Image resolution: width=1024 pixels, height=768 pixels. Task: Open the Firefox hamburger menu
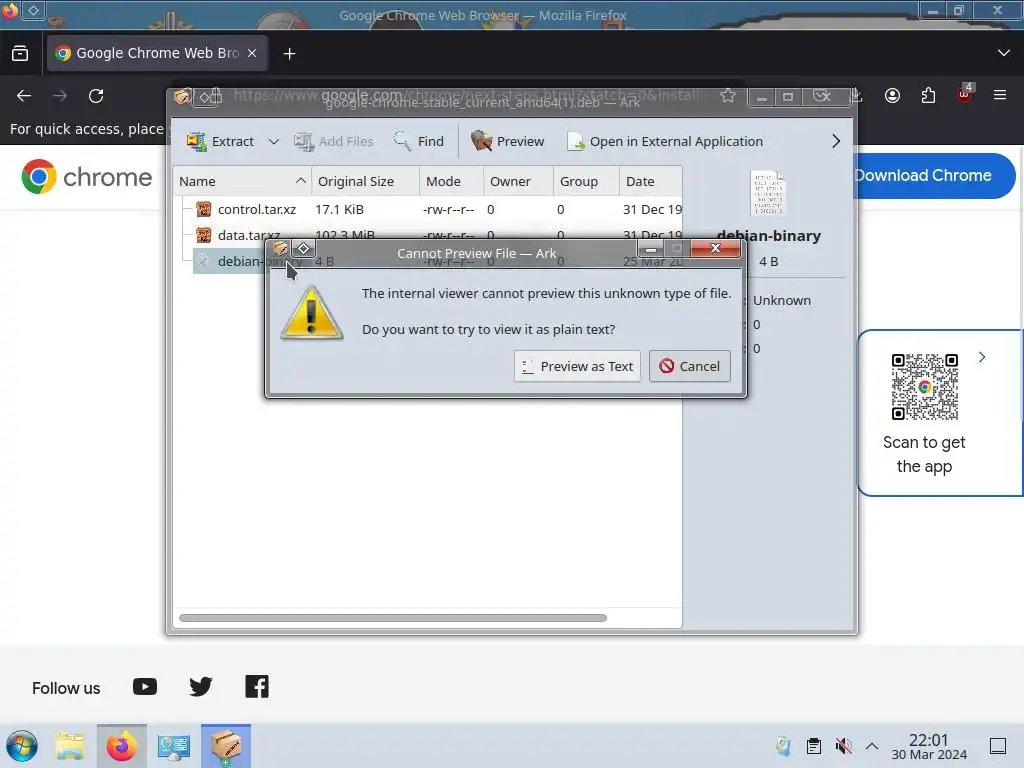[1000, 95]
